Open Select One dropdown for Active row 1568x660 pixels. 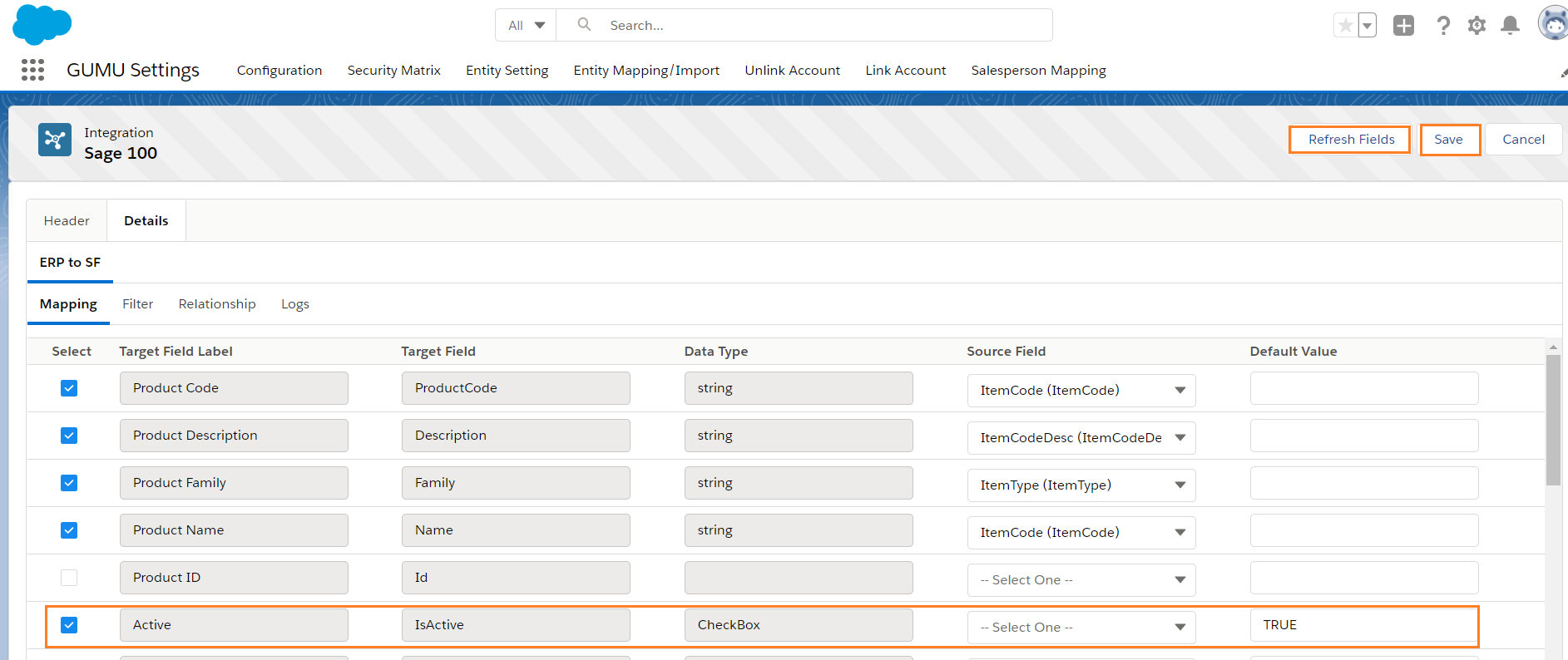(1081, 628)
